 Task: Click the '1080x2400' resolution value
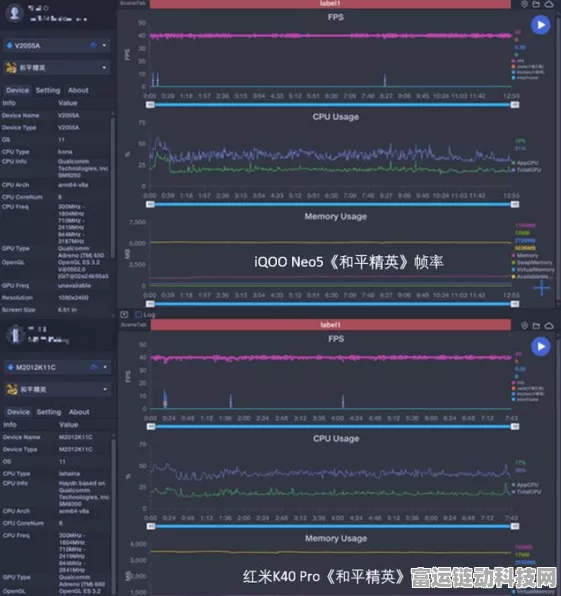point(73,298)
